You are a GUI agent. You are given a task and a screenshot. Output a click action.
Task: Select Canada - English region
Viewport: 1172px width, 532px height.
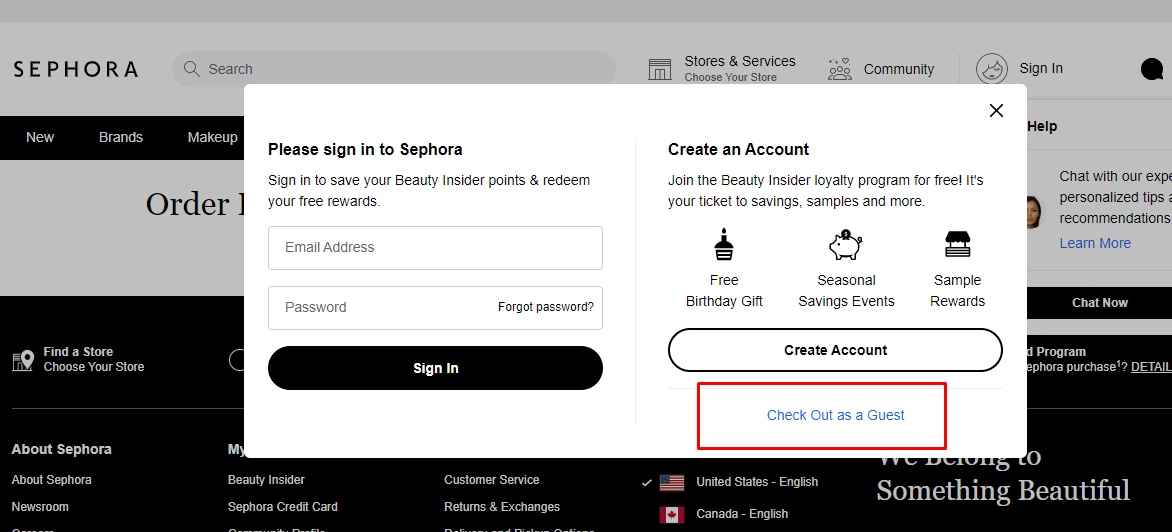(x=742, y=514)
